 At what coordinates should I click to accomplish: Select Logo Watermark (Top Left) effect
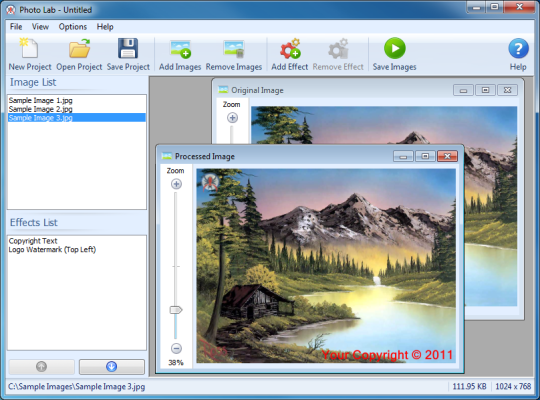pos(52,249)
